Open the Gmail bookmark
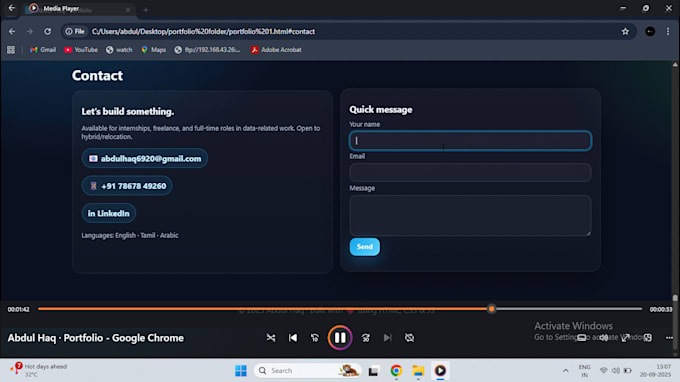The image size is (680, 382). (x=42, y=50)
